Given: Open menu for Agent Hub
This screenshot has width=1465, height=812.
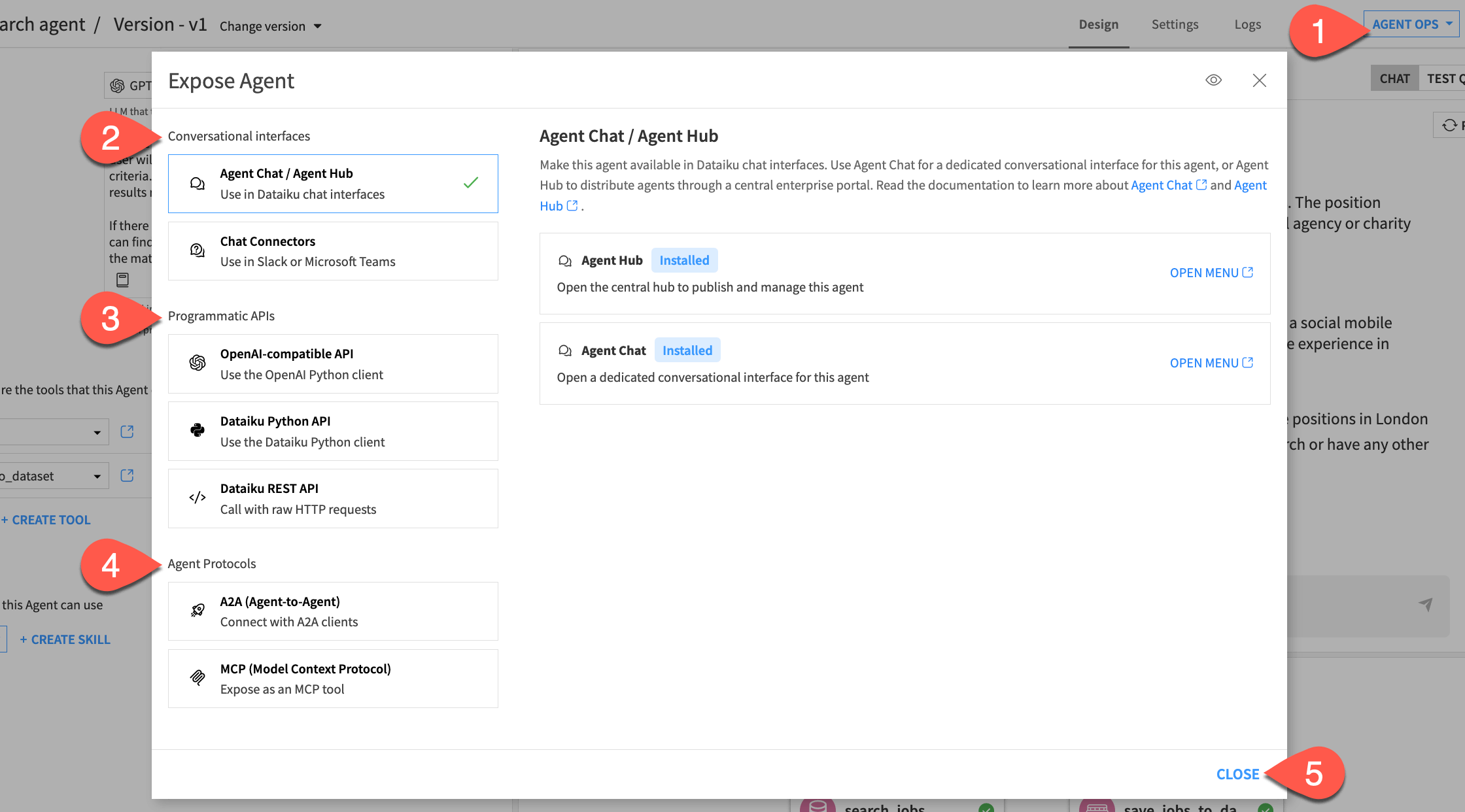Looking at the screenshot, I should [1211, 273].
